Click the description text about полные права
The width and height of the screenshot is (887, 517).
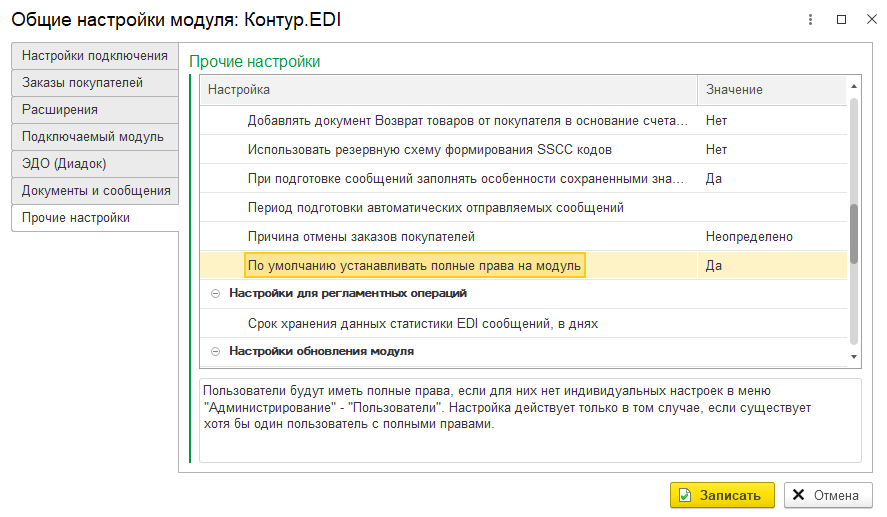(507, 407)
